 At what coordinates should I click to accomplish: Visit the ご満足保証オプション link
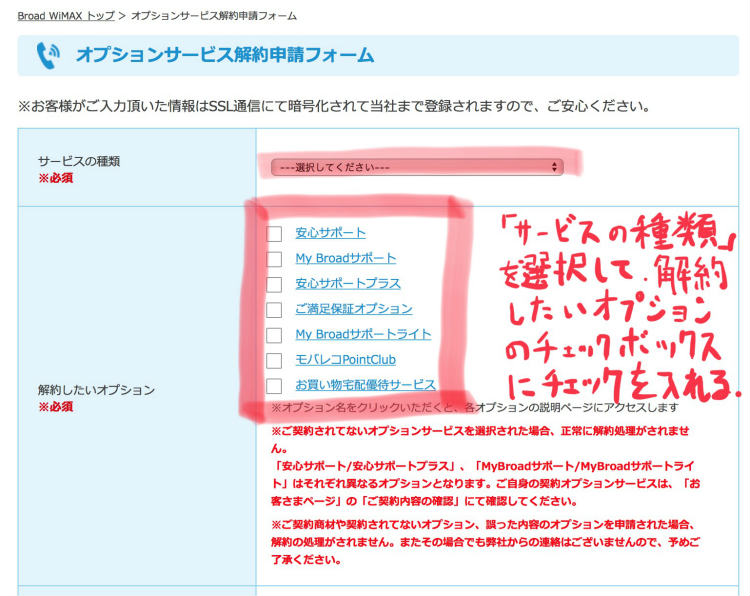(353, 309)
